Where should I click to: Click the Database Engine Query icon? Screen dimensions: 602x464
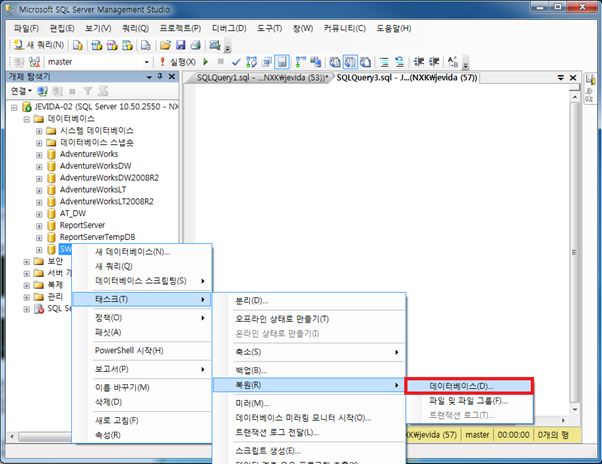click(78, 45)
